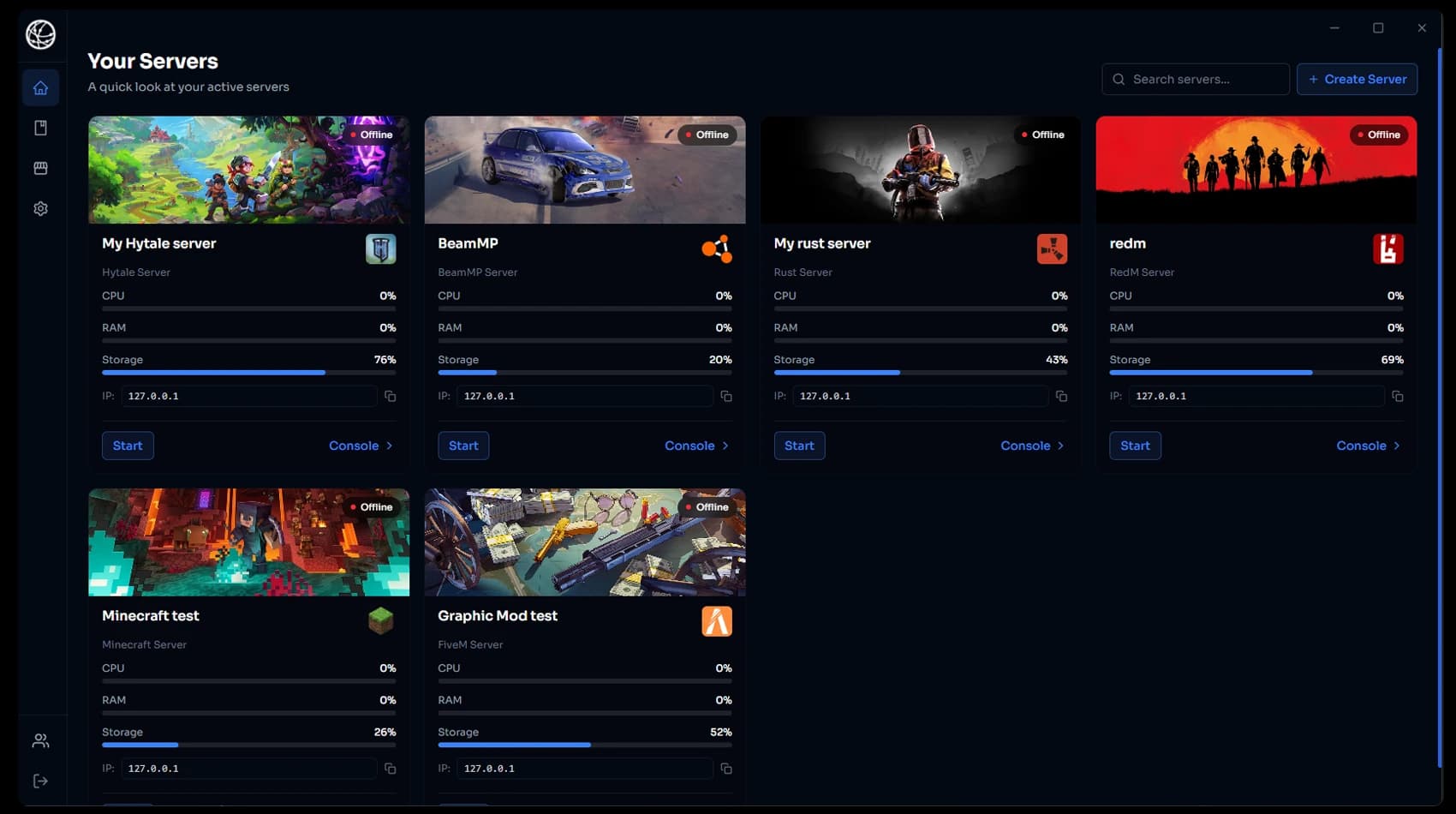1456x814 pixels.
Task: Open the BeamMP car banner thumbnail
Action: coord(585,170)
